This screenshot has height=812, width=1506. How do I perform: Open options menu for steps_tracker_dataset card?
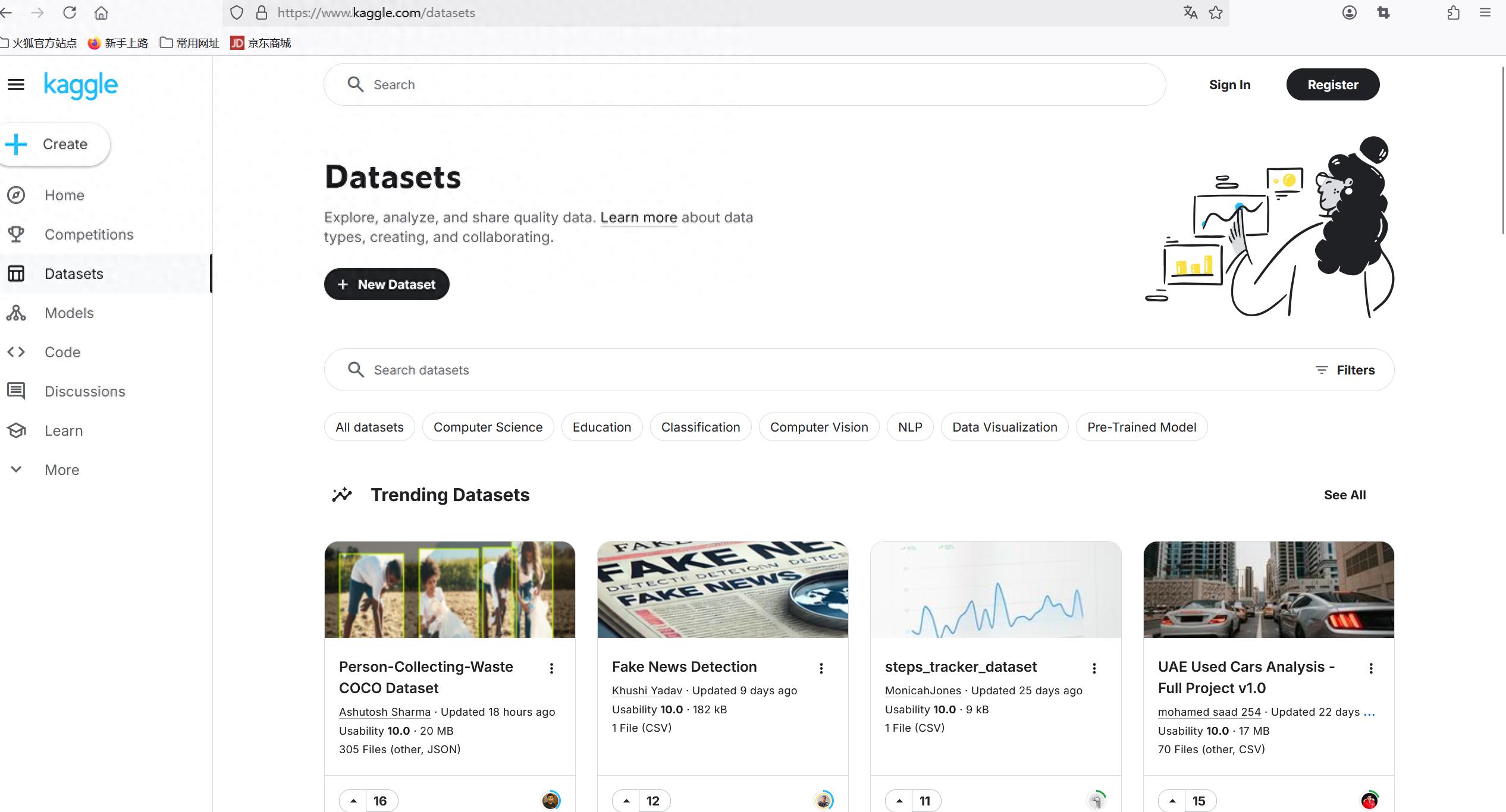pyautogui.click(x=1094, y=668)
